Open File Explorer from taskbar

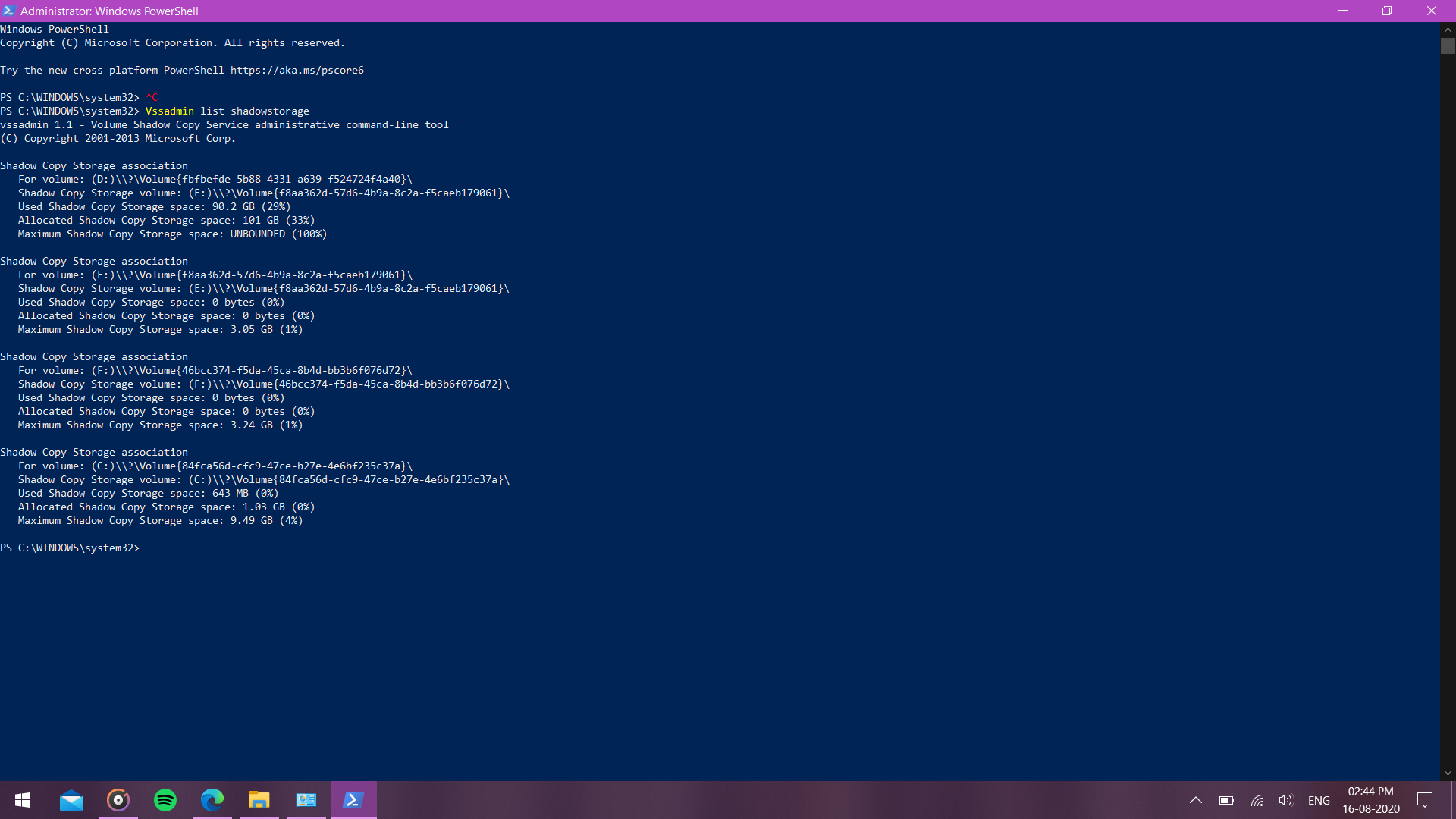[x=259, y=800]
